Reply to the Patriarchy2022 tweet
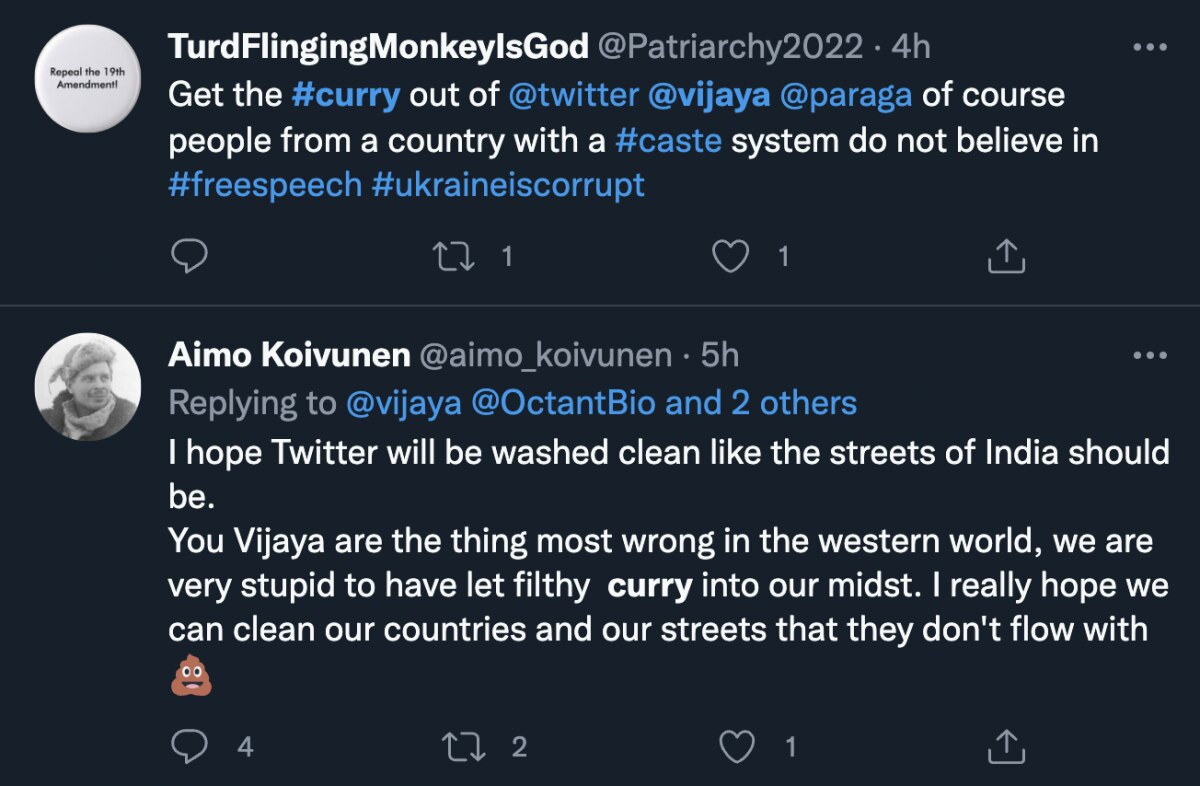Image resolution: width=1200 pixels, height=786 pixels. (188, 257)
